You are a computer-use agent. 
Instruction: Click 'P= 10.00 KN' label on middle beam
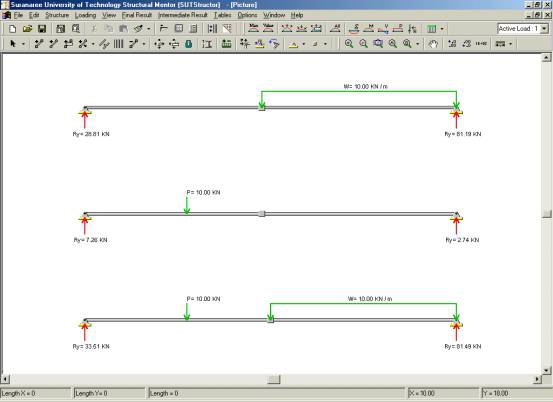203,193
